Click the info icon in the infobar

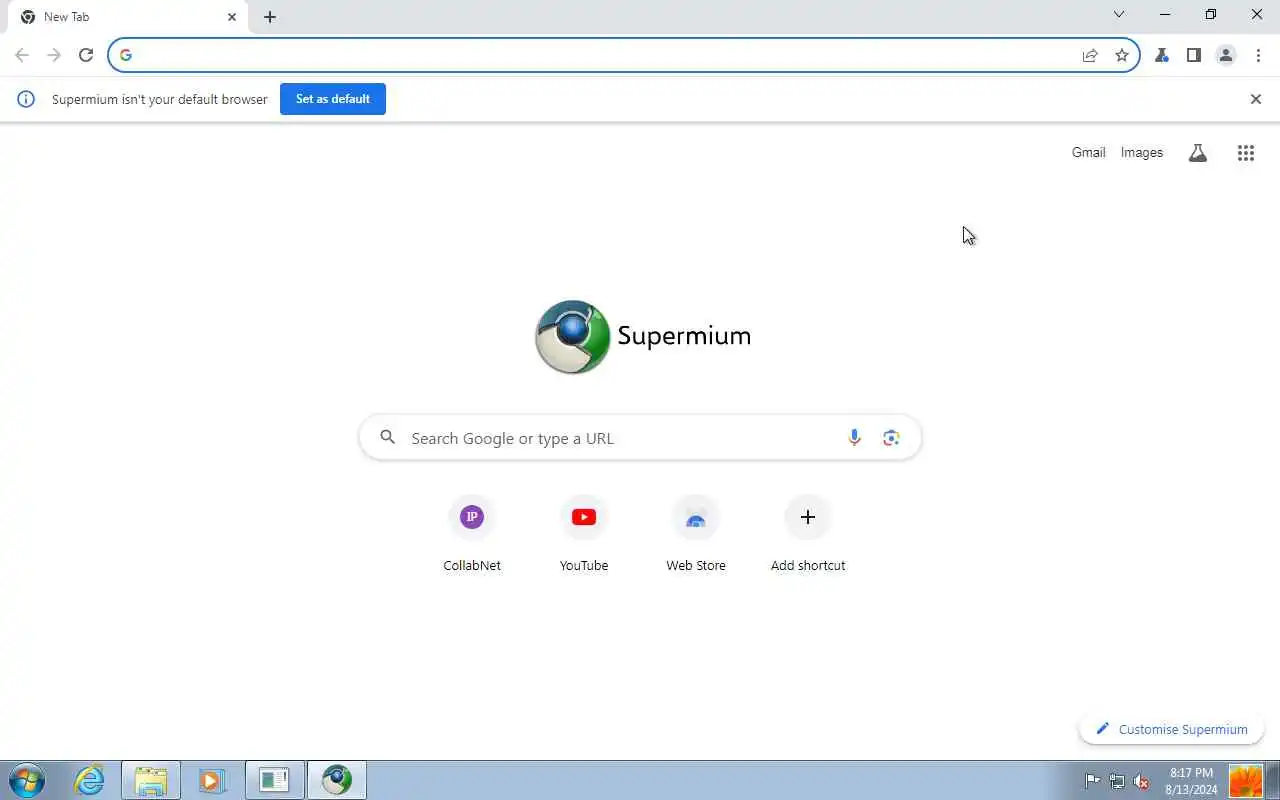(26, 99)
